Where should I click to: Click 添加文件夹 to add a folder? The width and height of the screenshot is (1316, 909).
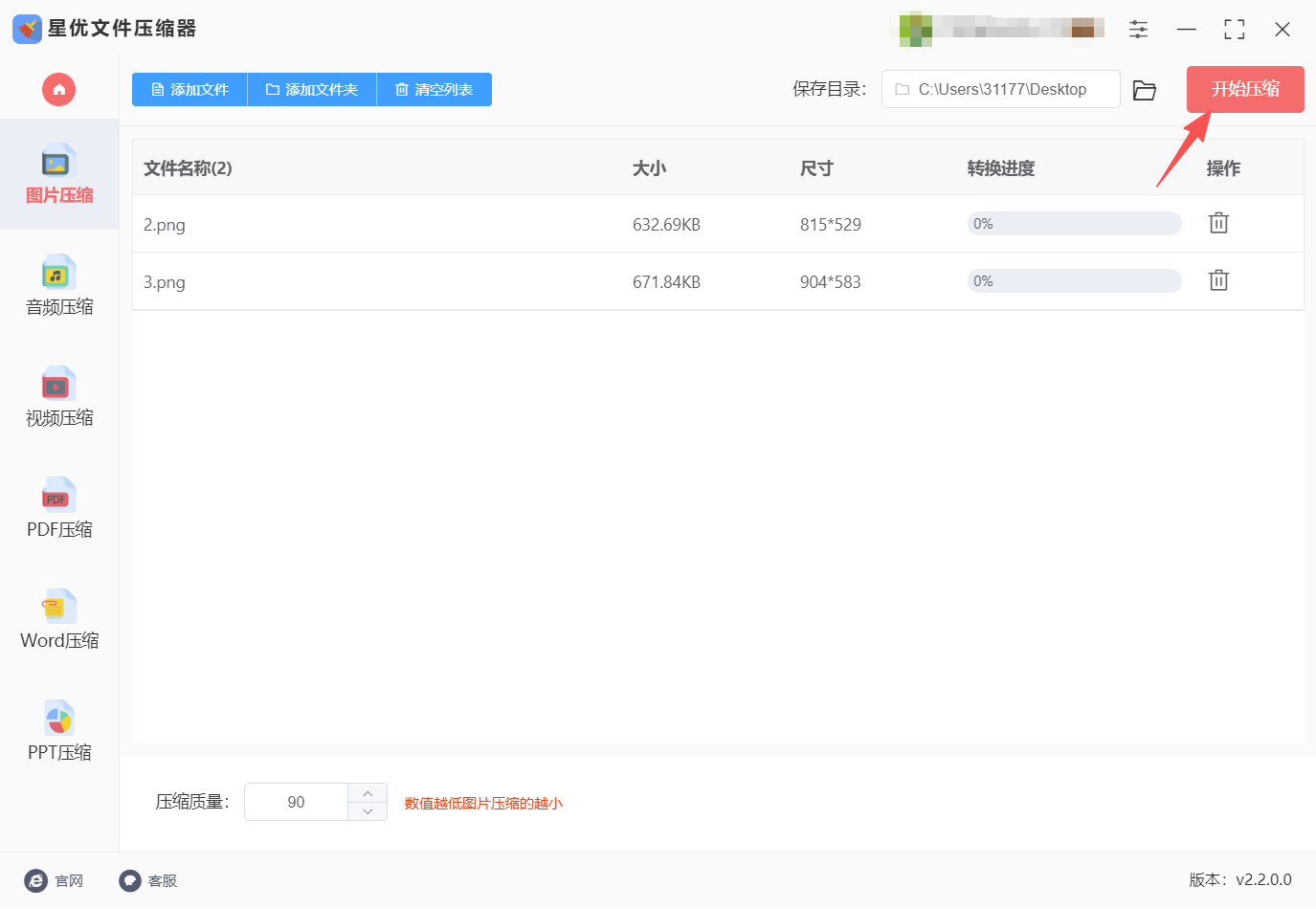pyautogui.click(x=311, y=89)
